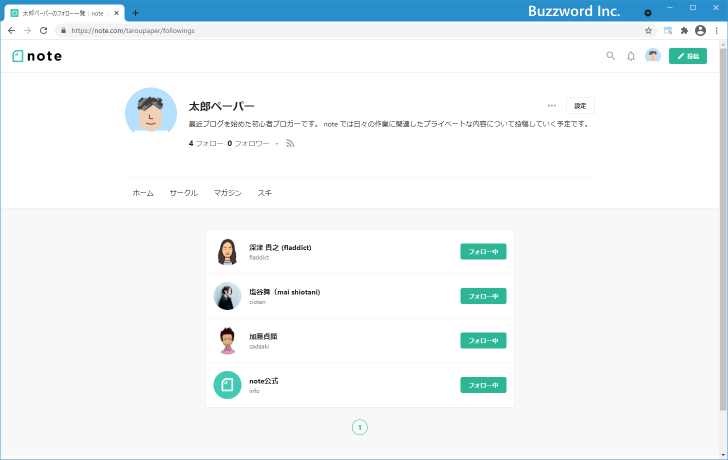Click the sadaaki username text

click(x=259, y=347)
